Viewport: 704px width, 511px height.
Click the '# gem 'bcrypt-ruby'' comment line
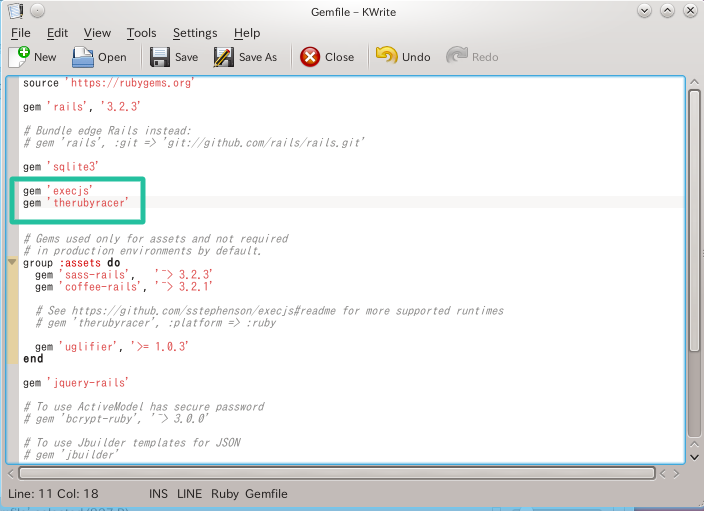point(116,419)
